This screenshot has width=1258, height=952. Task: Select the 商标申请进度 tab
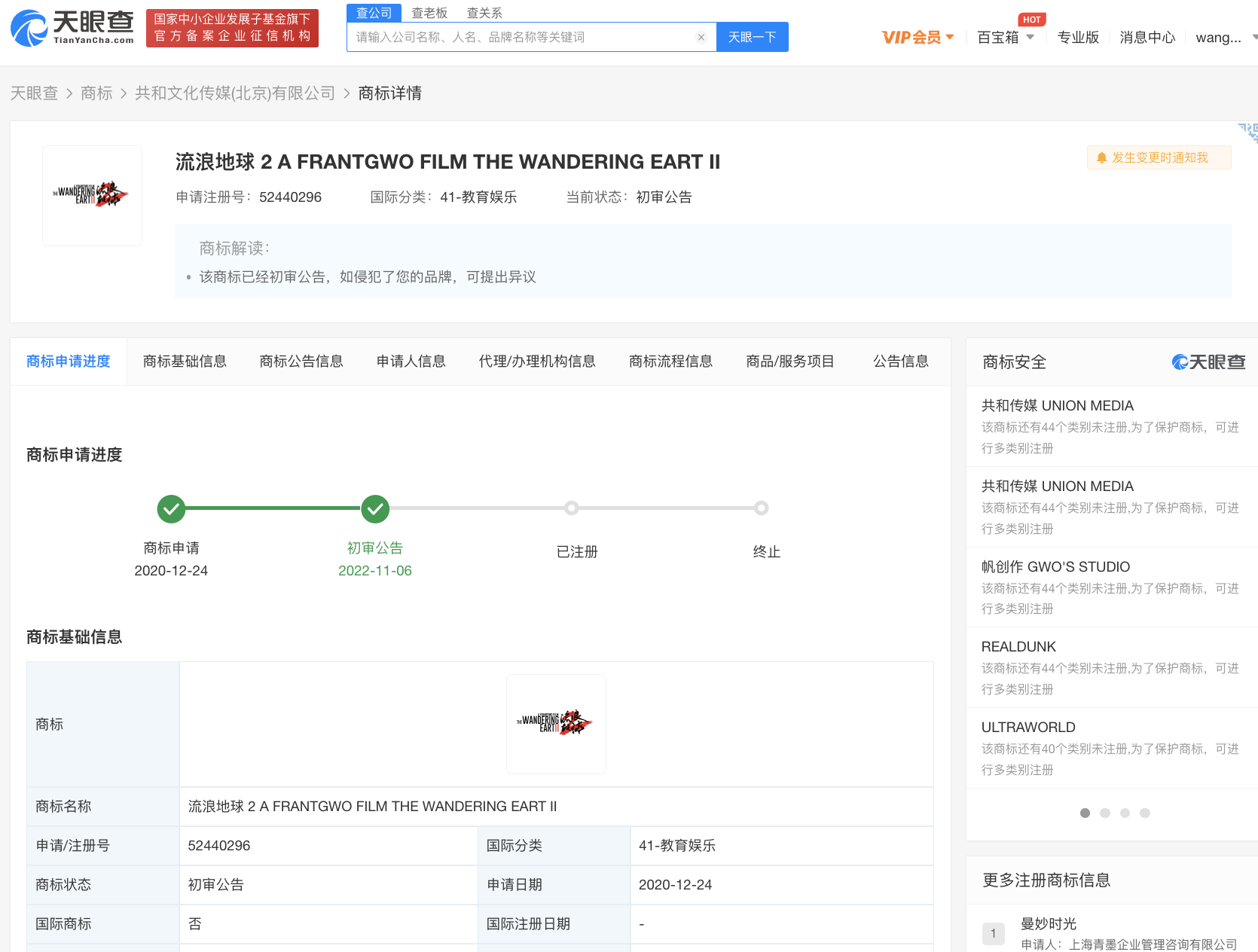[69, 362]
